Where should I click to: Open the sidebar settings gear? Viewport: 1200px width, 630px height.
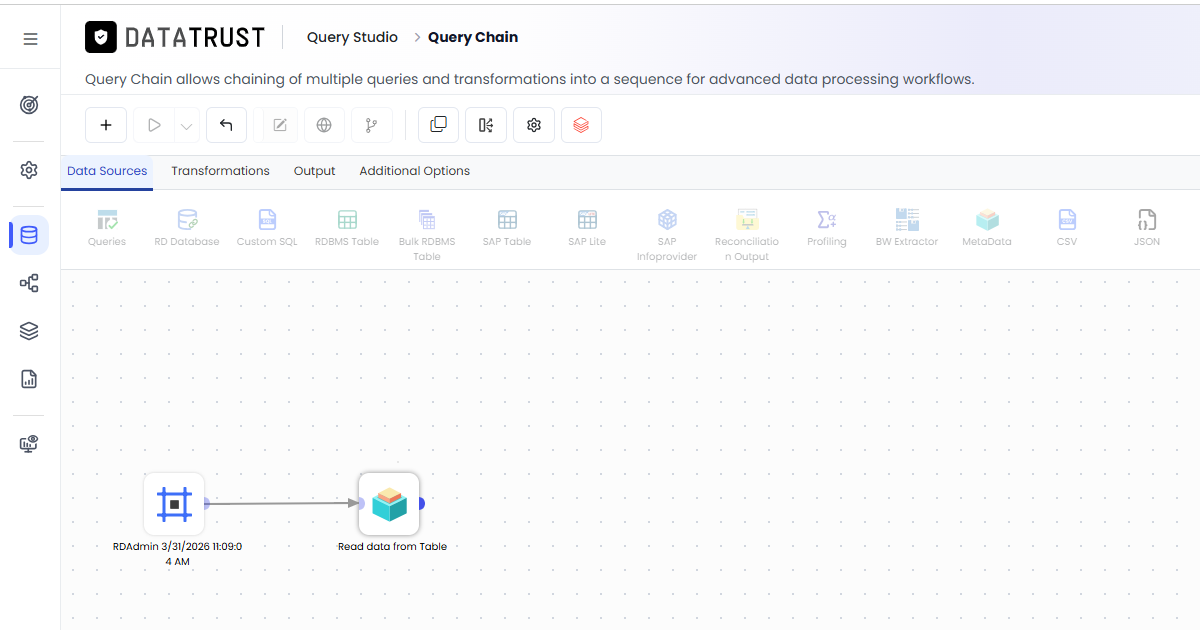click(29, 170)
